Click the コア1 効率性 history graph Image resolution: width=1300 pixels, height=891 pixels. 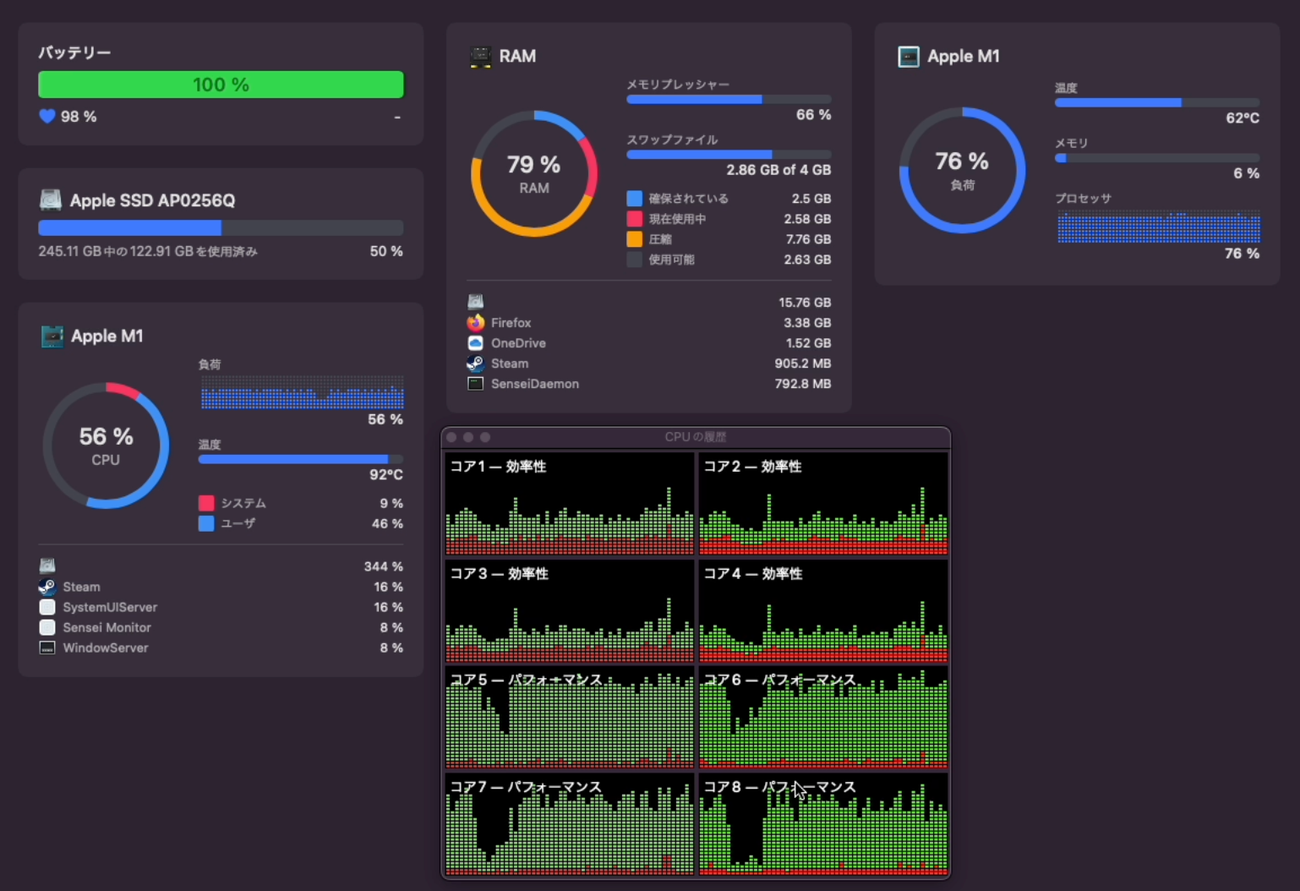pyautogui.click(x=569, y=504)
